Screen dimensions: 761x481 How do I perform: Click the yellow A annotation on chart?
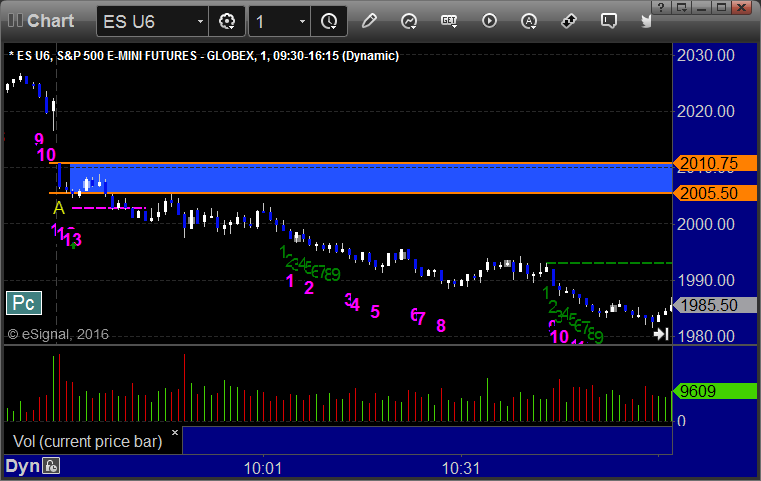(x=59, y=208)
